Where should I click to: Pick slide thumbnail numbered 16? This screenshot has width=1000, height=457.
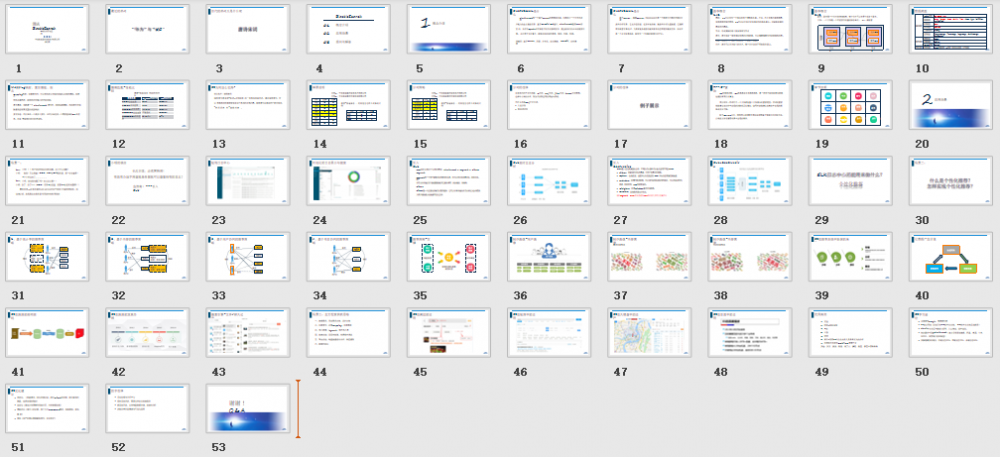click(549, 105)
